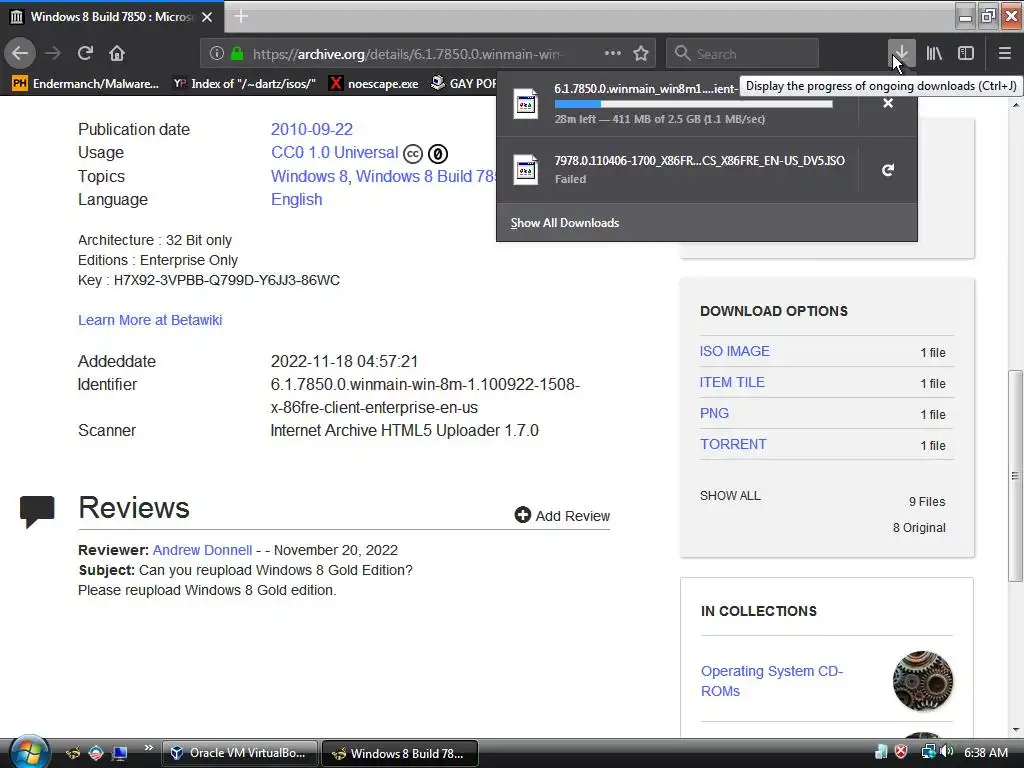Toggle the downloads panel arrow button
Image resolution: width=1024 pixels, height=768 pixels.
tap(901, 53)
